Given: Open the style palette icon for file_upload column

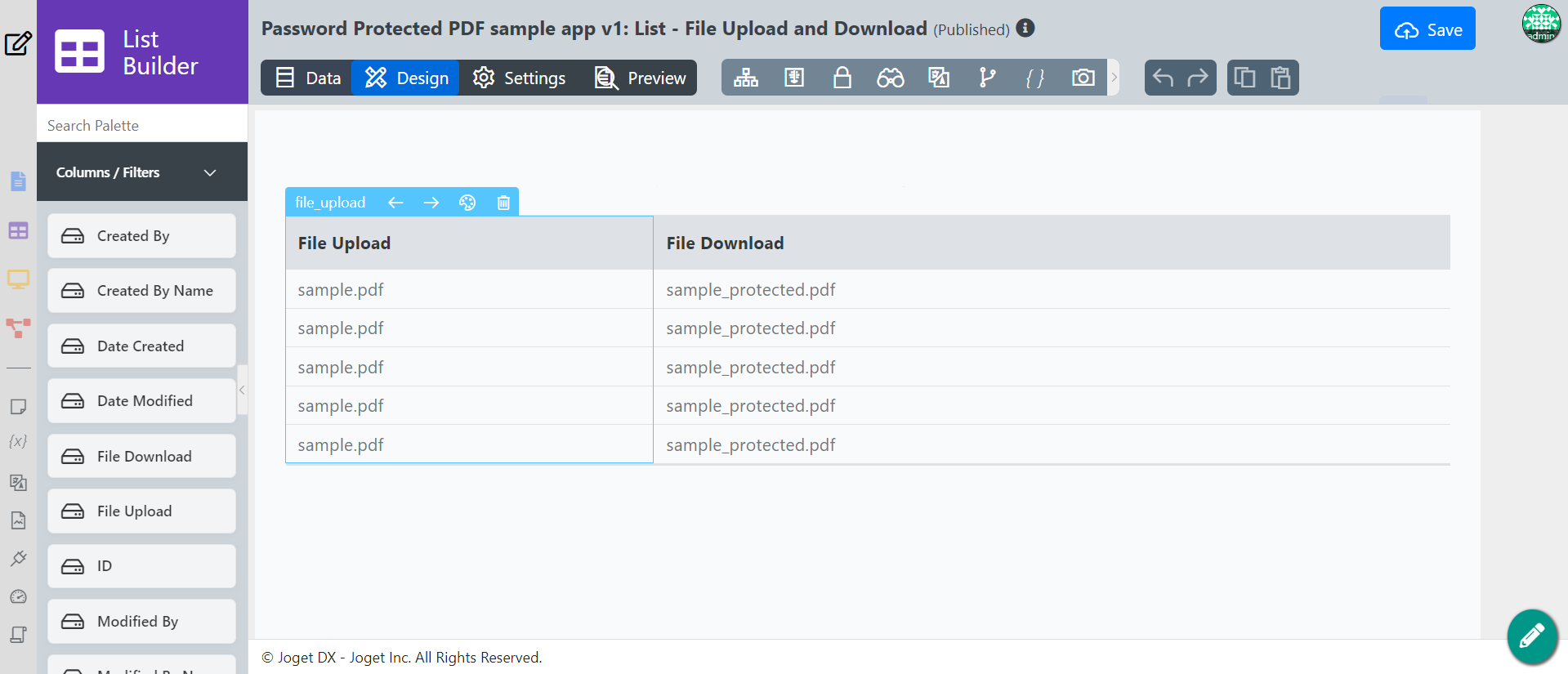Looking at the screenshot, I should click(467, 203).
